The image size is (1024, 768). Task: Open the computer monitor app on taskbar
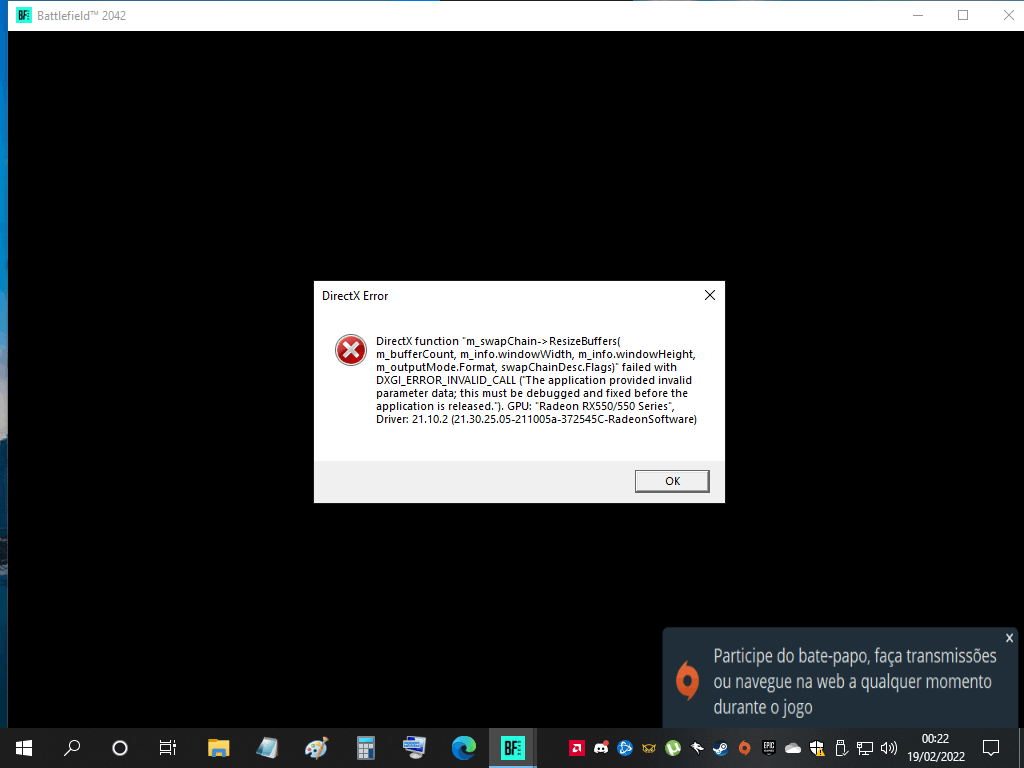pyautogui.click(x=415, y=748)
